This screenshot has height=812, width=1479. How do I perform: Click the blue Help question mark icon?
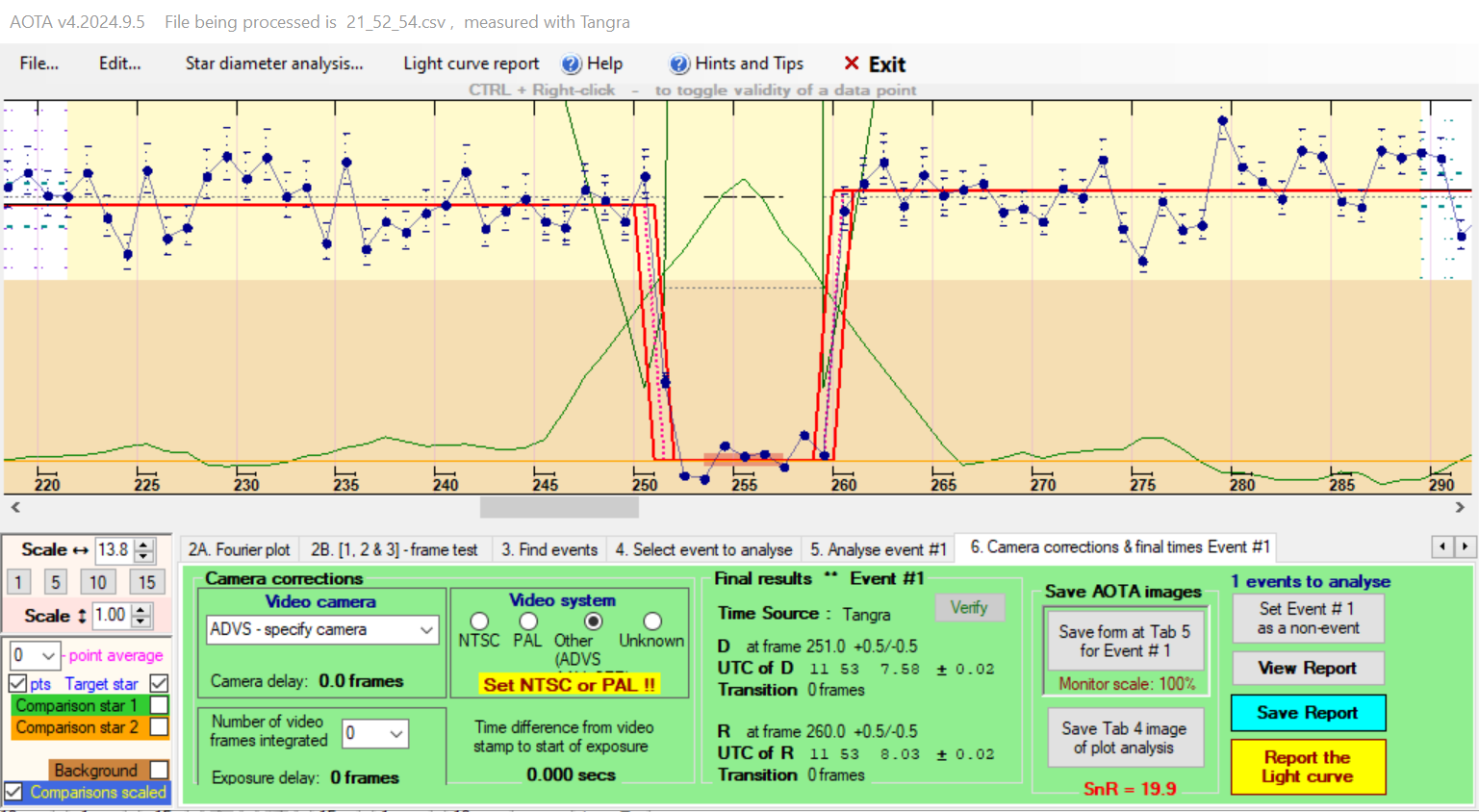click(x=572, y=64)
